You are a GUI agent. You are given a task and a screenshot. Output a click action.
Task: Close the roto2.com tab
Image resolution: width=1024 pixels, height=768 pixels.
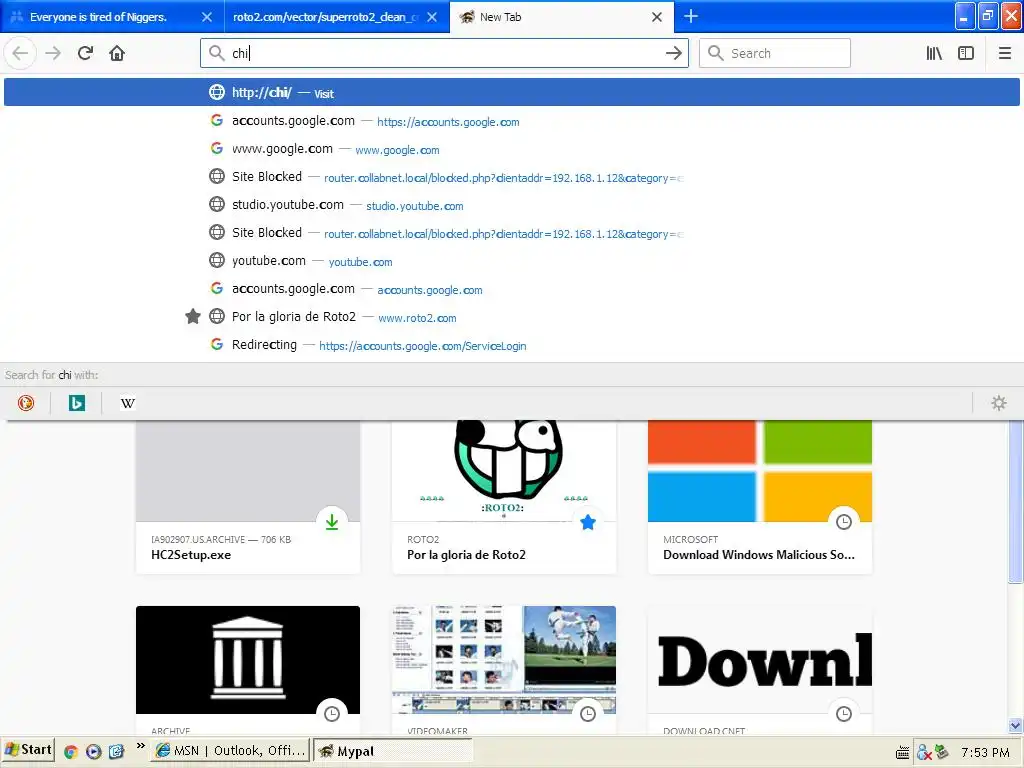pos(432,17)
